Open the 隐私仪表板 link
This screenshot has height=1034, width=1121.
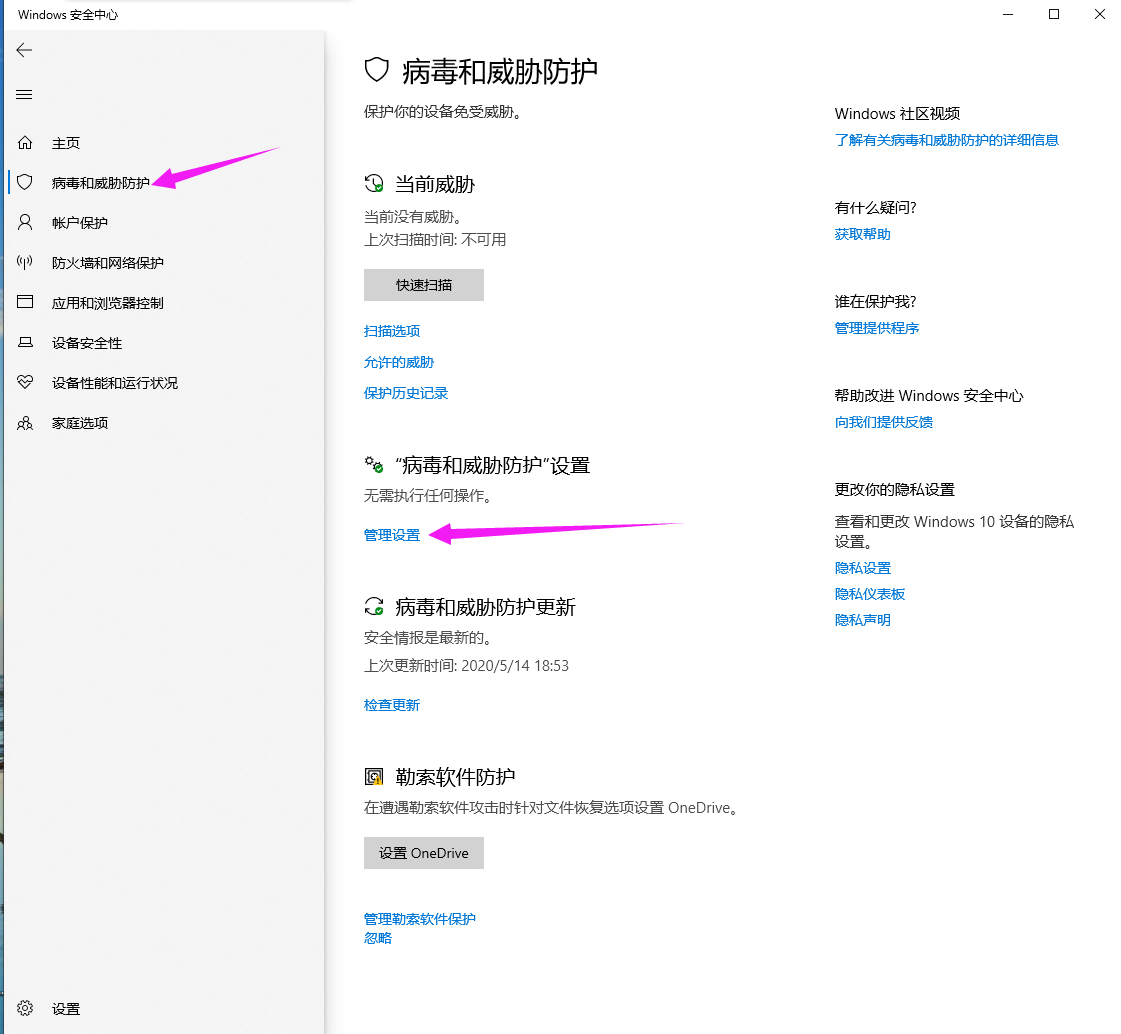pyautogui.click(x=869, y=594)
